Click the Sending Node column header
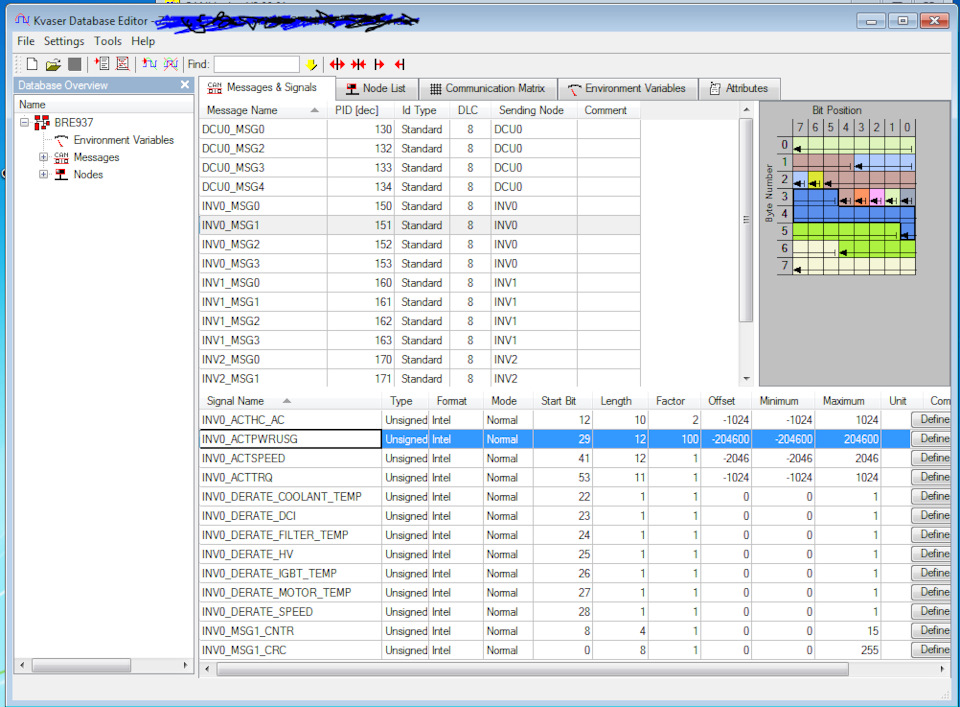Image resolution: width=960 pixels, height=707 pixels. click(534, 110)
